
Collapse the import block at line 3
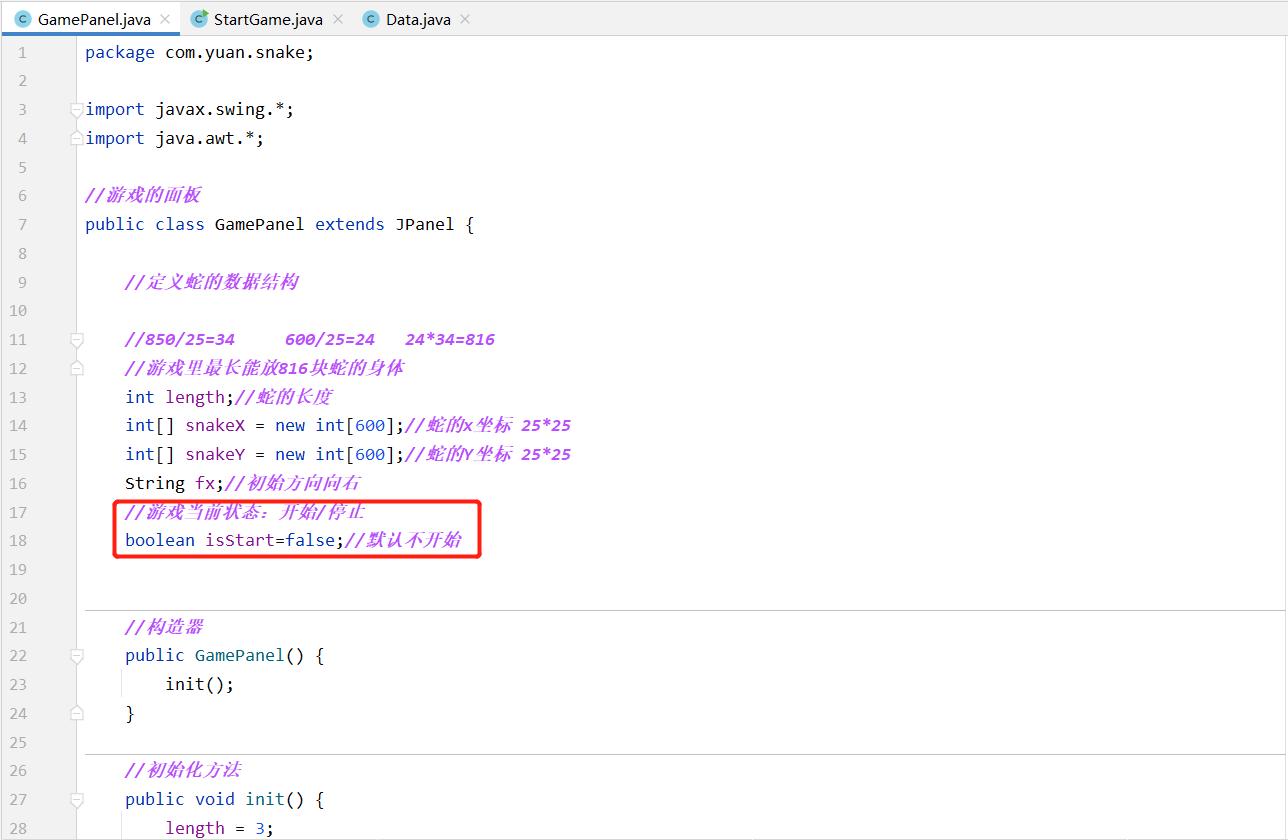[x=77, y=109]
